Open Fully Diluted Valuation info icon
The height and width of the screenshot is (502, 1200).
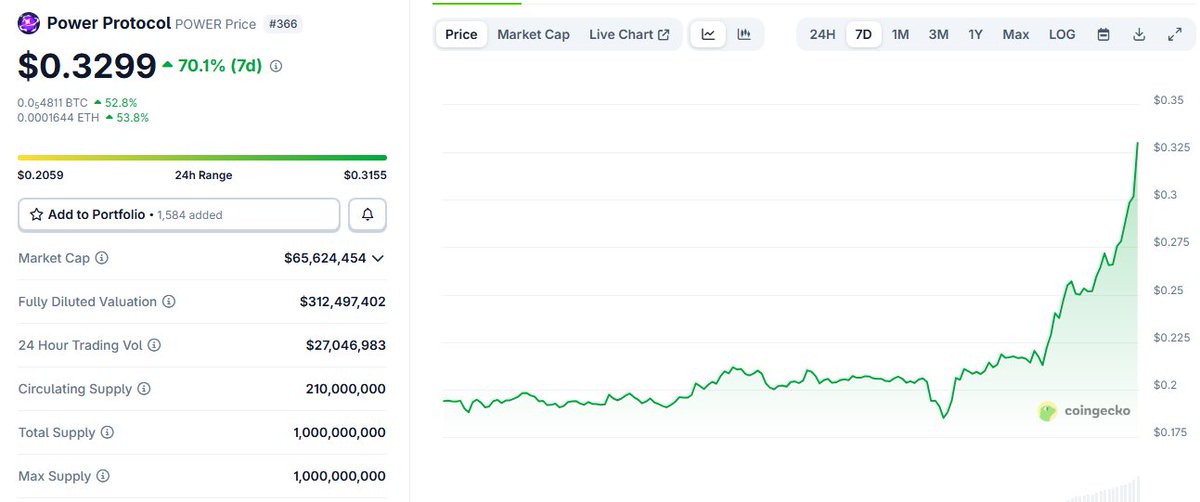[169, 302]
